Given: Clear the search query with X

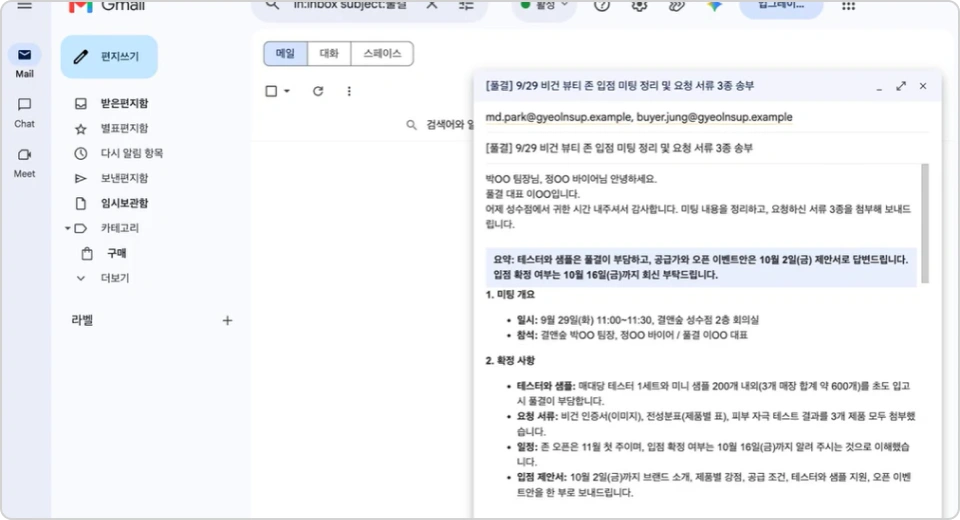Looking at the screenshot, I should [432, 5].
